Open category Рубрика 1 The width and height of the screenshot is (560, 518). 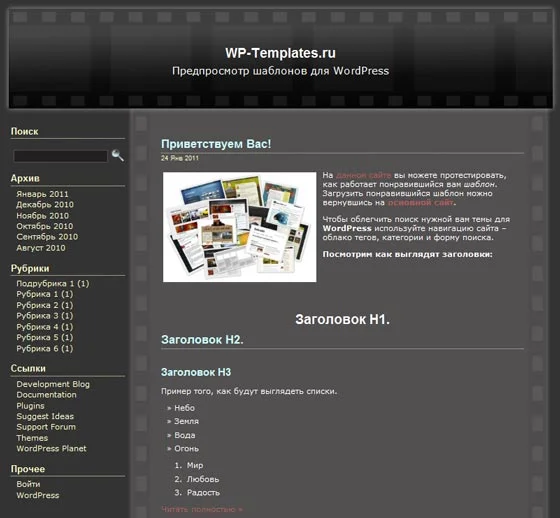pyautogui.click(x=45, y=294)
